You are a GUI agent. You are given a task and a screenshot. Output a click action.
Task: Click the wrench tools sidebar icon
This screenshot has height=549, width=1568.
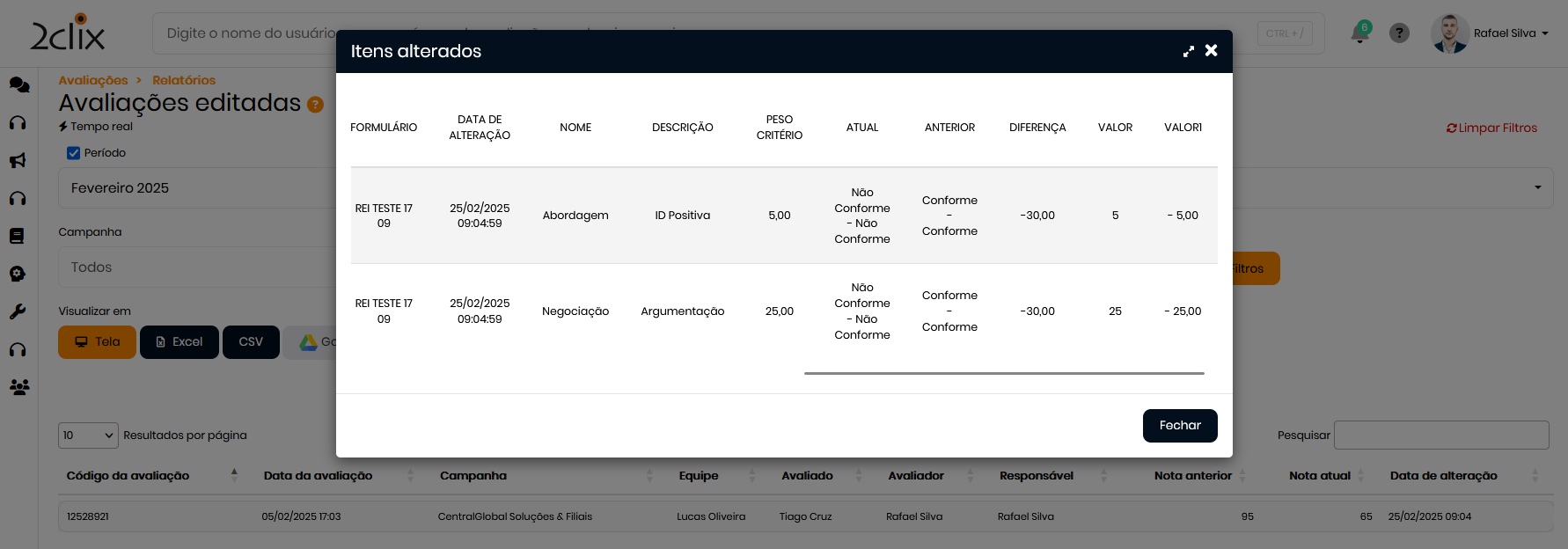(18, 311)
